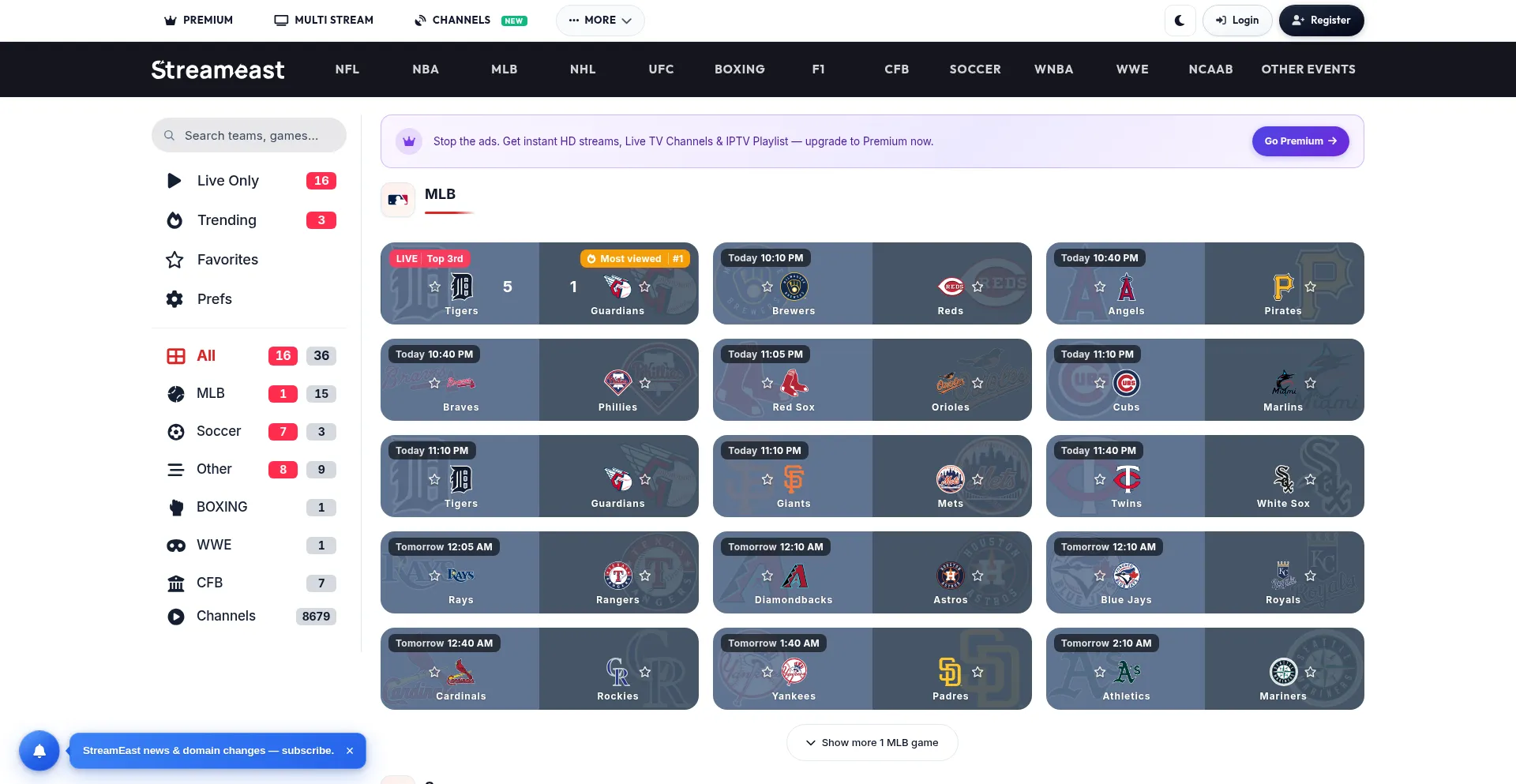Image resolution: width=1516 pixels, height=784 pixels.
Task: Toggle the Blue Jays favorite star
Action: tap(1100, 576)
